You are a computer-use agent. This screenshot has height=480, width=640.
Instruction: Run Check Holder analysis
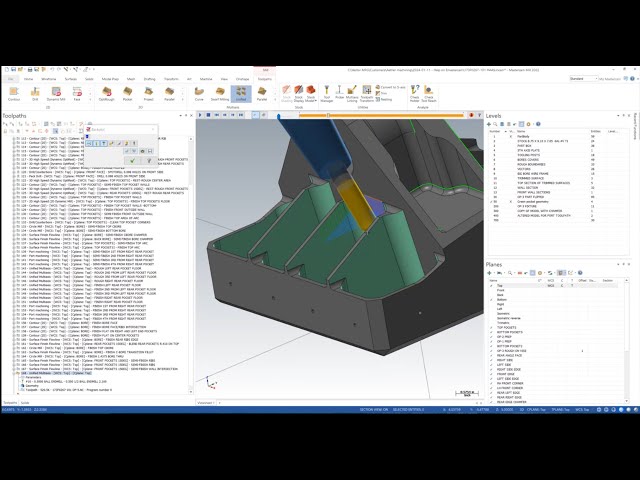point(415,93)
